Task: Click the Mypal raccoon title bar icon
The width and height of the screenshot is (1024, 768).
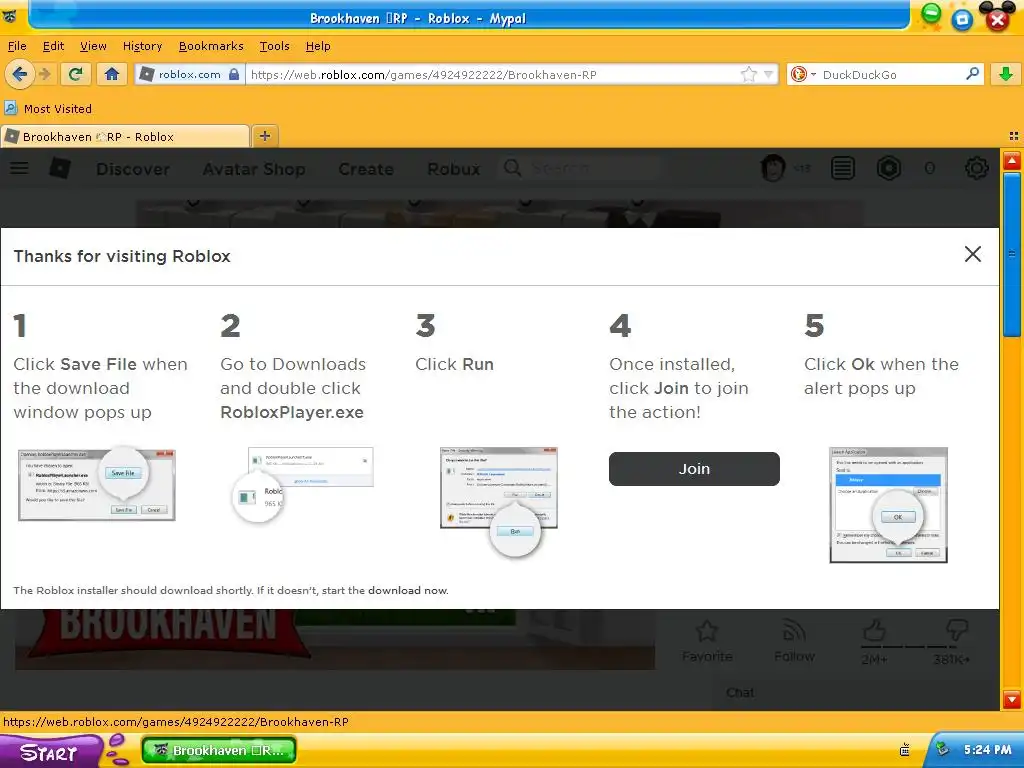Action: click(10, 16)
